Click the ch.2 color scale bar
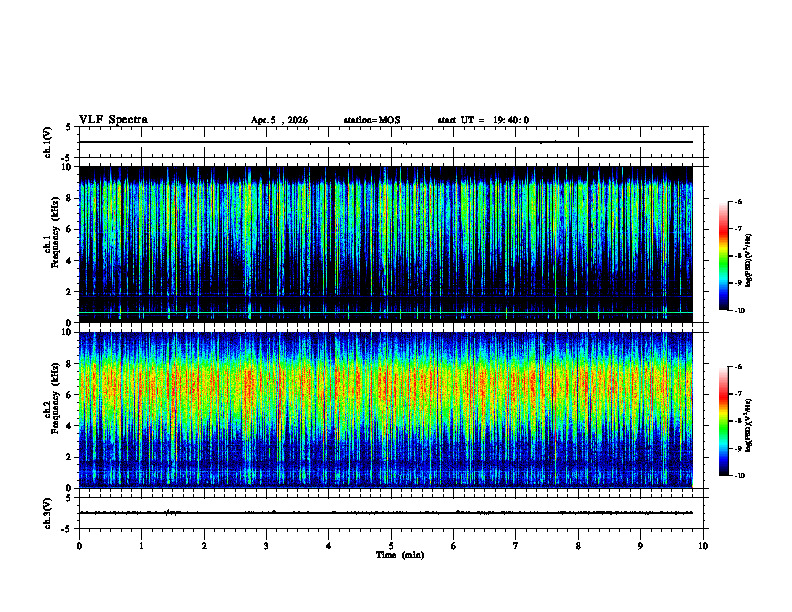Viewport: 792px width, 612px height. [723, 421]
